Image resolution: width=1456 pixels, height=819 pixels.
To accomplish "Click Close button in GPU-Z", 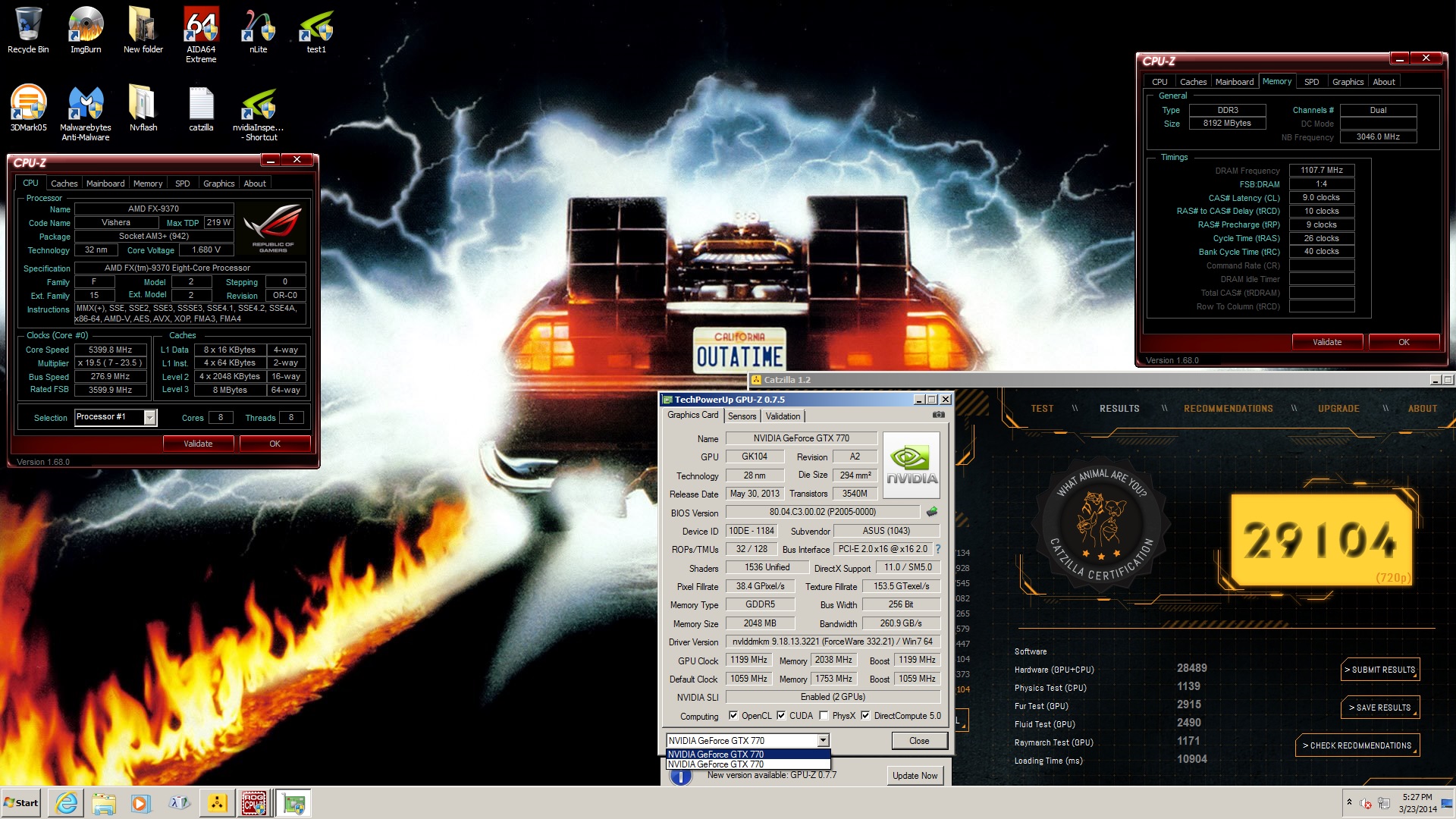I will pos(919,741).
